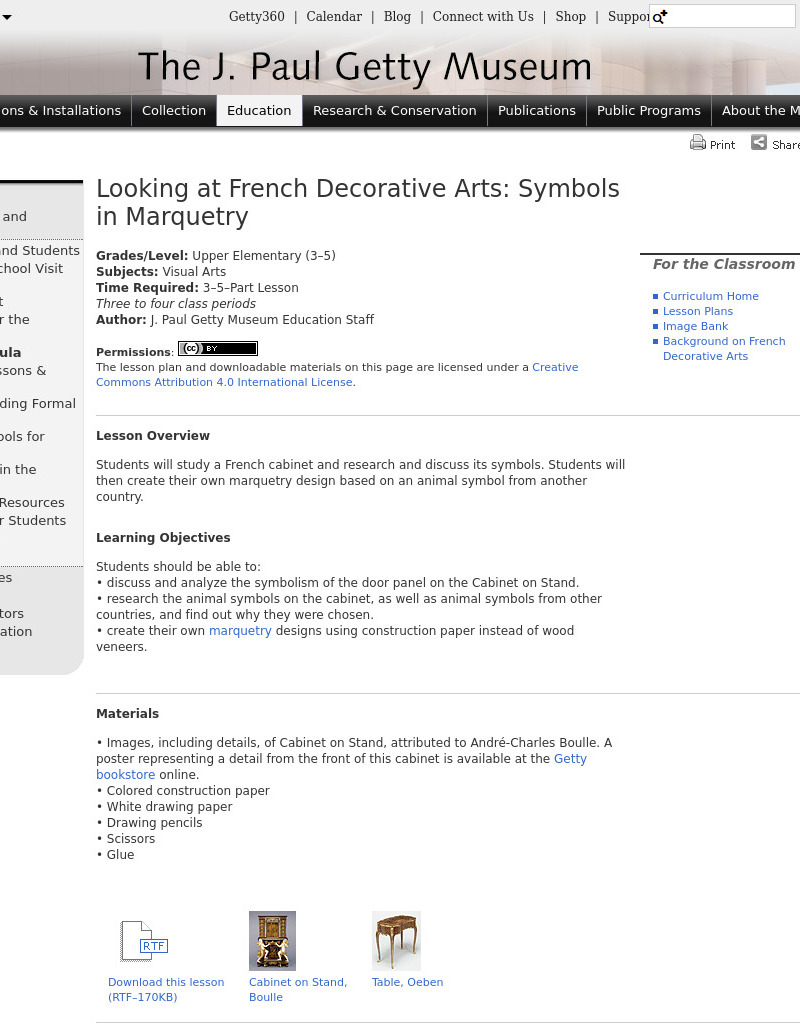Click the Share icon
The image size is (800, 1024).
[759, 142]
